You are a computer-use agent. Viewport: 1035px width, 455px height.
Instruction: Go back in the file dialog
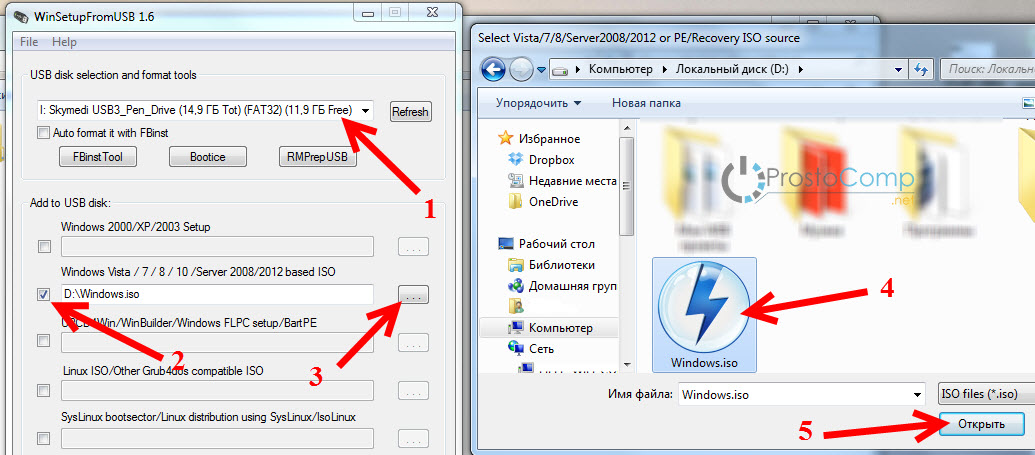[x=492, y=69]
